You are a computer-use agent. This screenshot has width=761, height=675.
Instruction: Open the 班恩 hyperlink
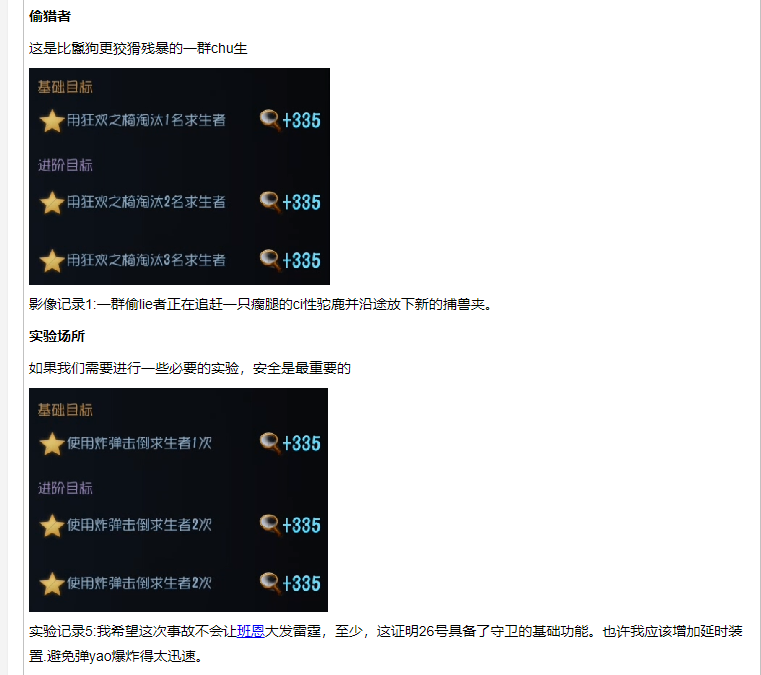pyautogui.click(x=250, y=631)
